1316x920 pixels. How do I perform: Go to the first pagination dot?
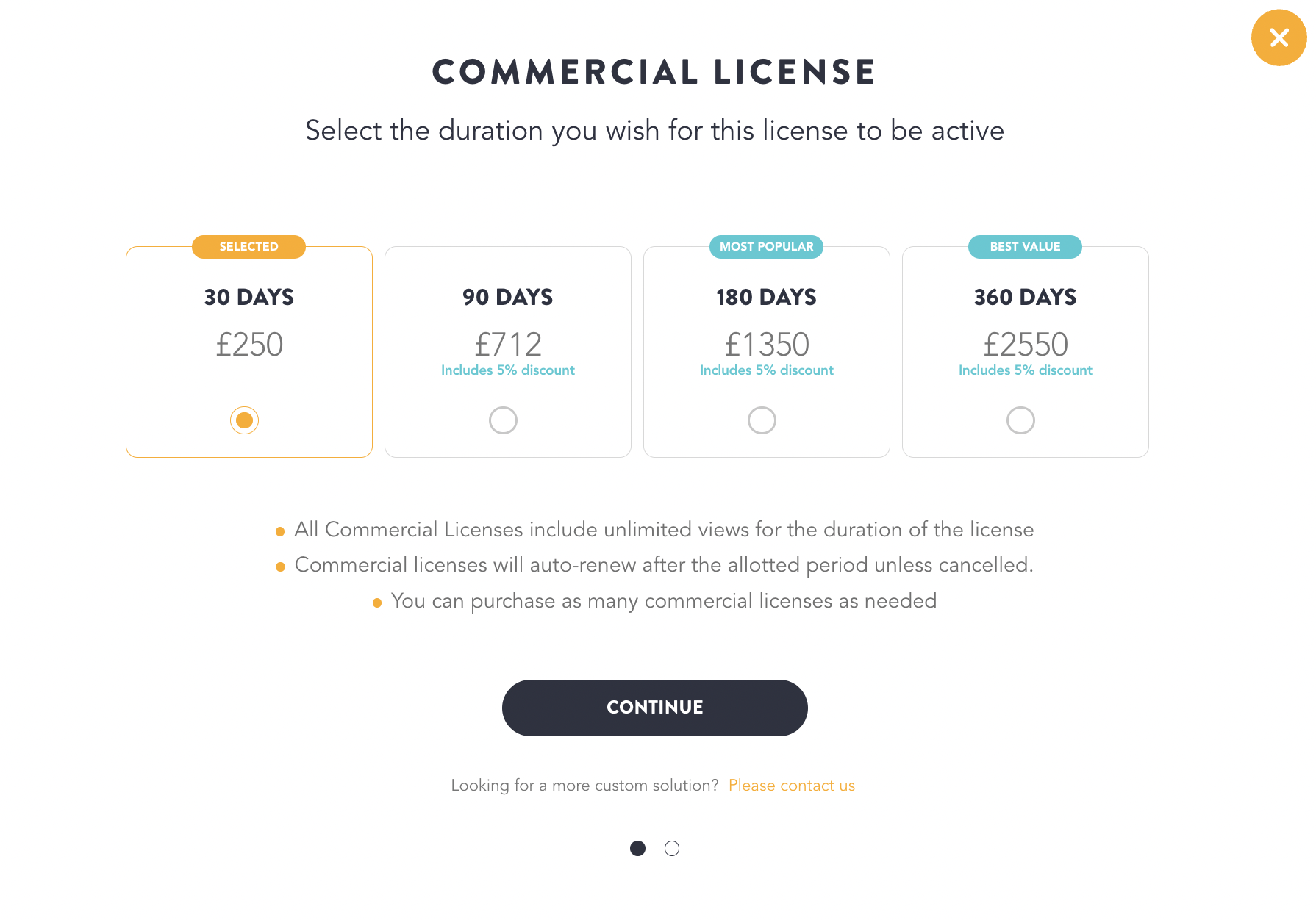[637, 849]
